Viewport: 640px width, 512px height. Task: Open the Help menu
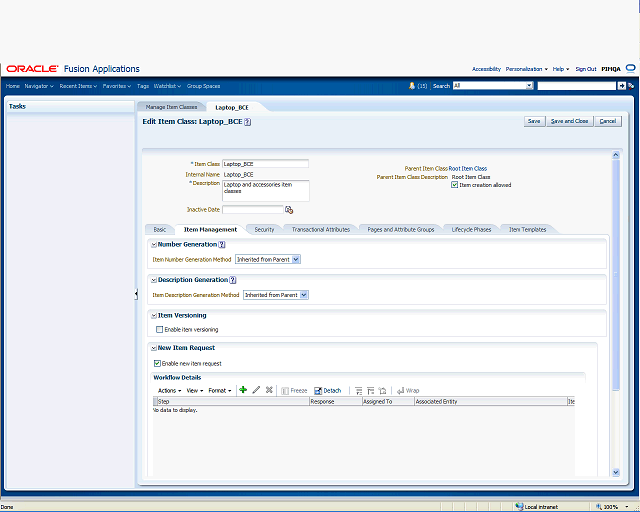561,69
